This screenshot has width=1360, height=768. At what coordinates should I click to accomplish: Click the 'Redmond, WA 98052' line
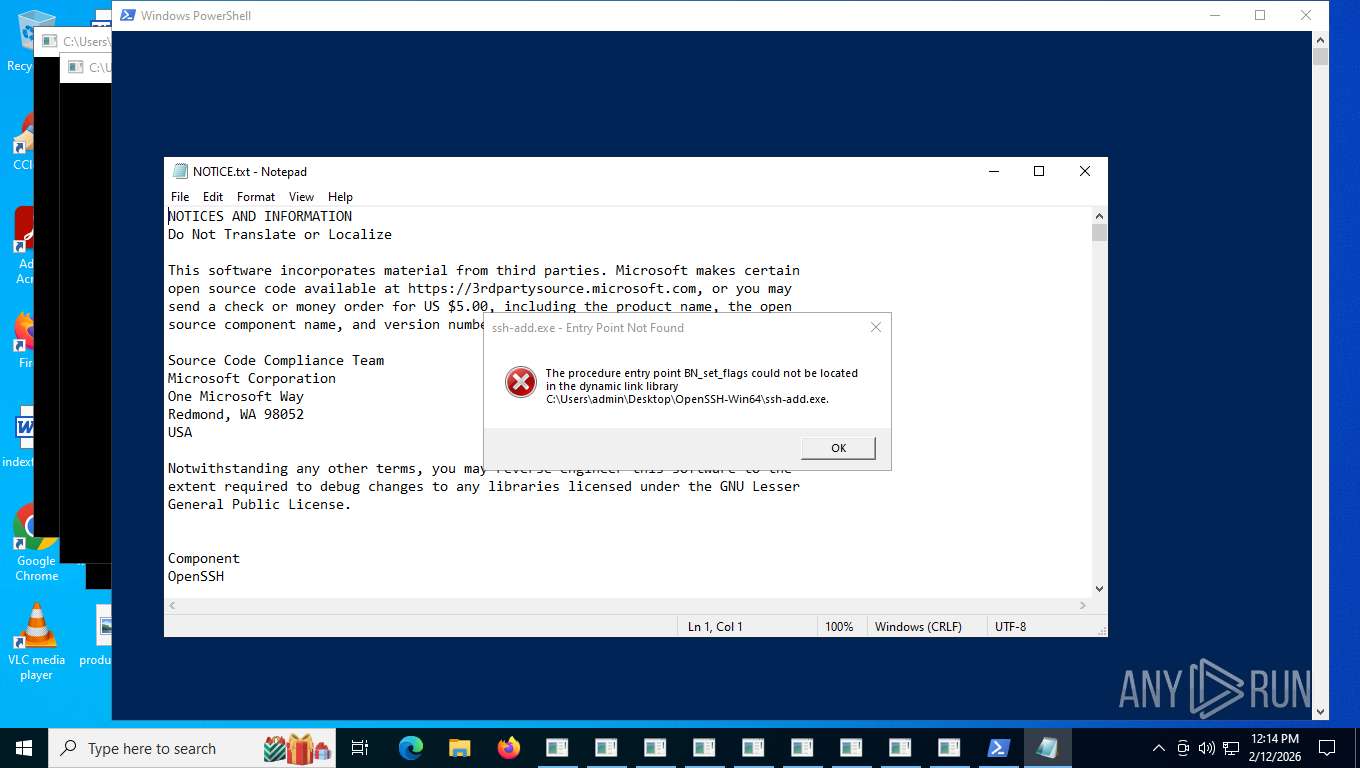pos(236,414)
